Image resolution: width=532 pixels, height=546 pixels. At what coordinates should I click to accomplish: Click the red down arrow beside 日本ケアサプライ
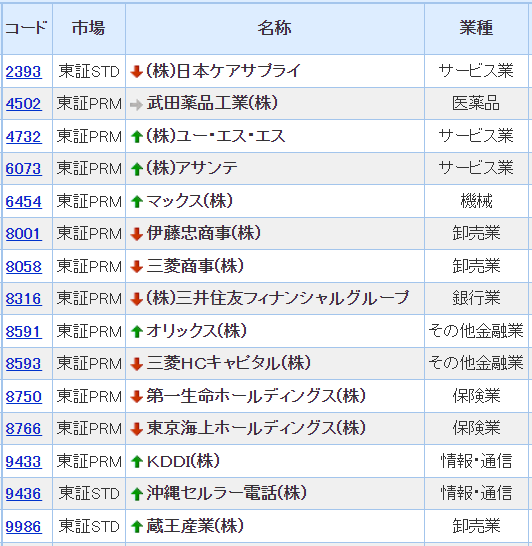[136, 72]
